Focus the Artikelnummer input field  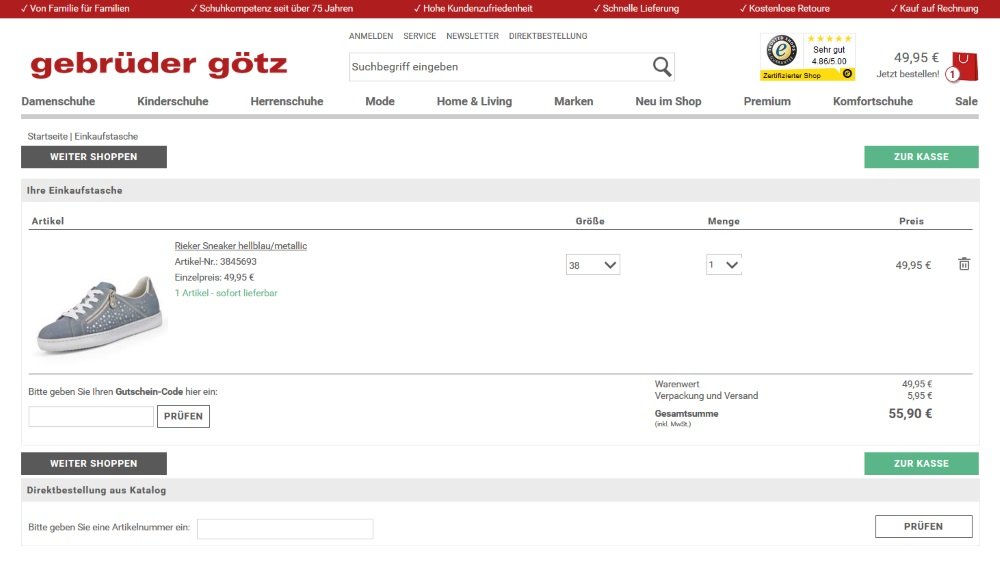(285, 528)
